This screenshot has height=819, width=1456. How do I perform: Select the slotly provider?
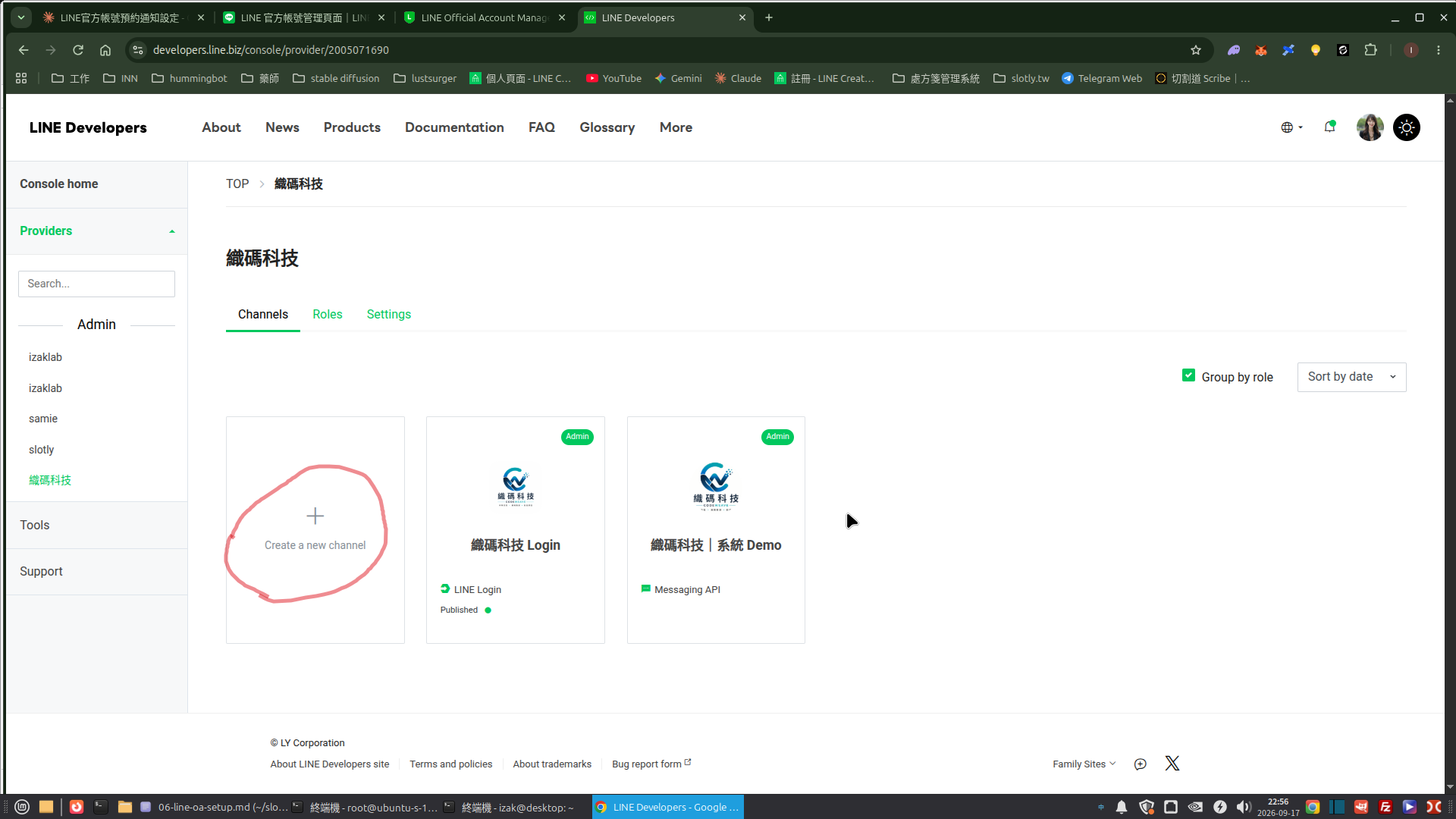pyautogui.click(x=42, y=450)
